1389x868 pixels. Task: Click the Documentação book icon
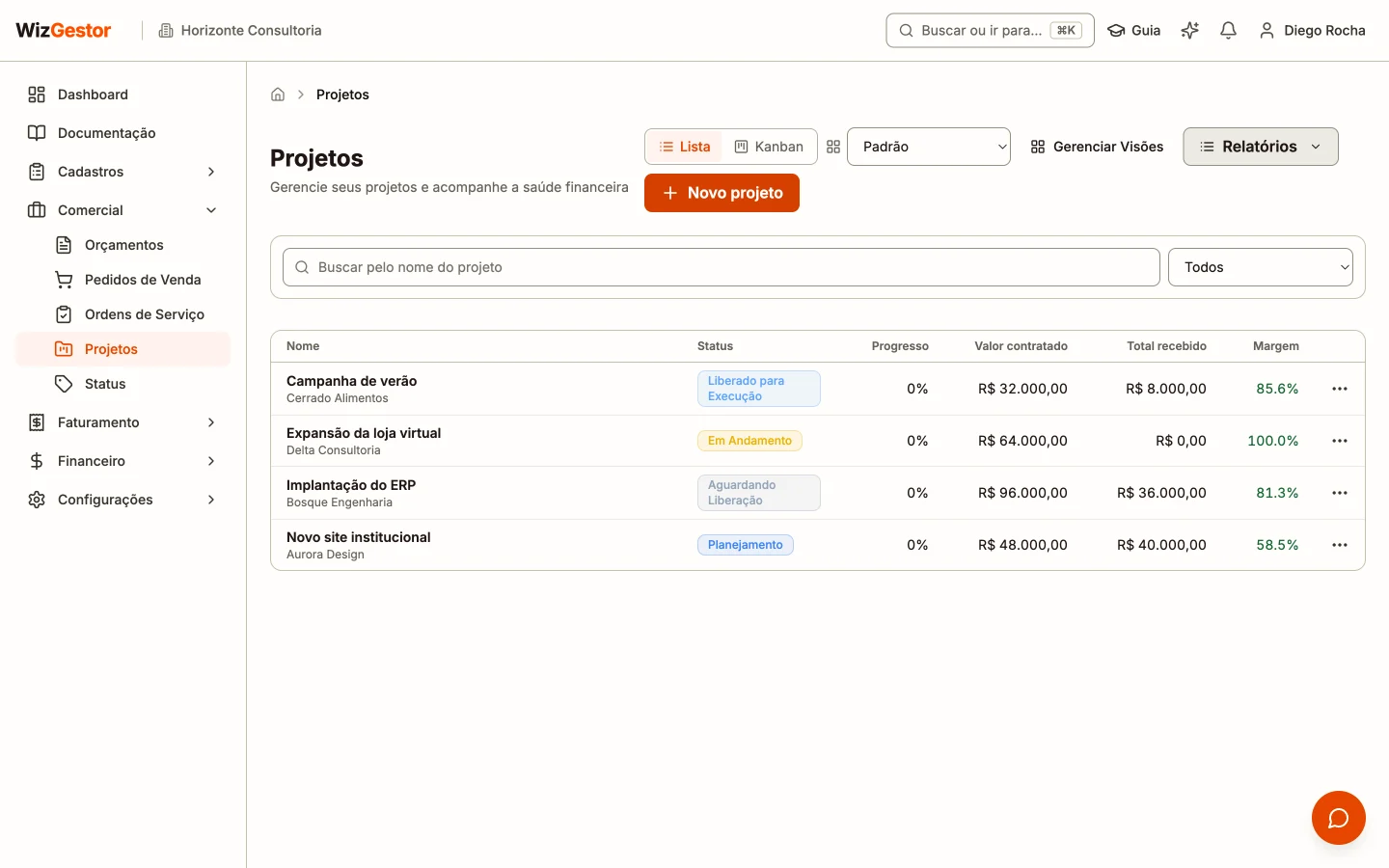(x=37, y=133)
